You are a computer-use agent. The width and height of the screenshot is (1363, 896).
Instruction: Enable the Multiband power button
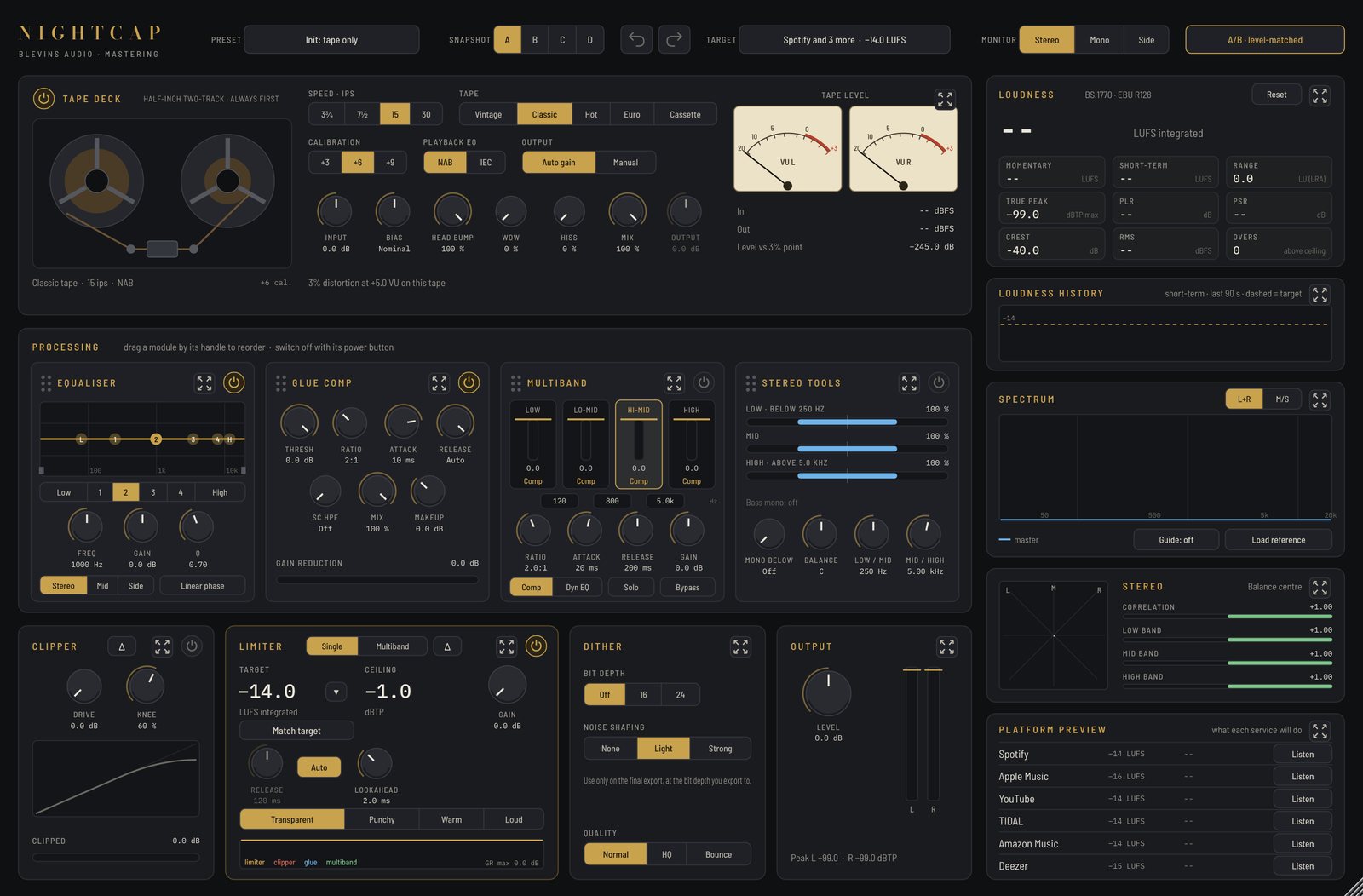704,382
